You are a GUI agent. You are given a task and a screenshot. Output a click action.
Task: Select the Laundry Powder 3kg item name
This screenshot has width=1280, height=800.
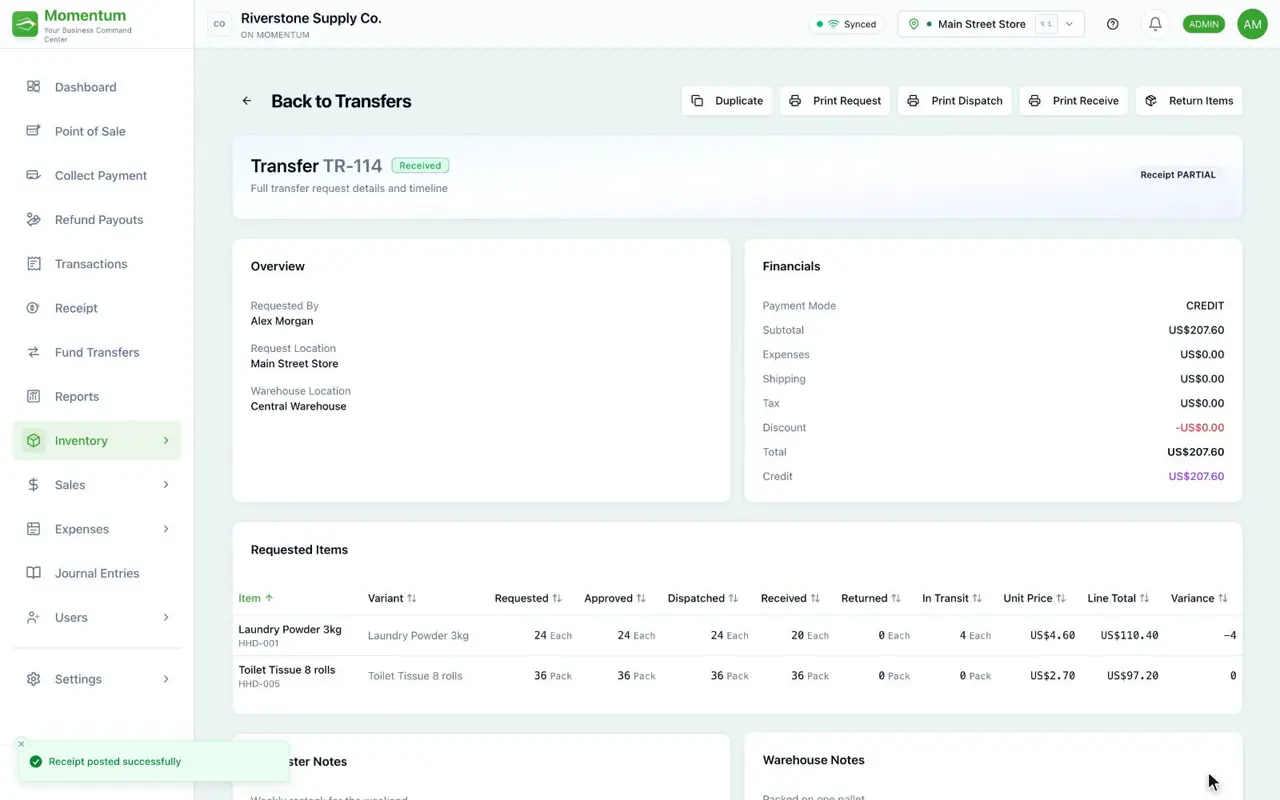coord(290,629)
